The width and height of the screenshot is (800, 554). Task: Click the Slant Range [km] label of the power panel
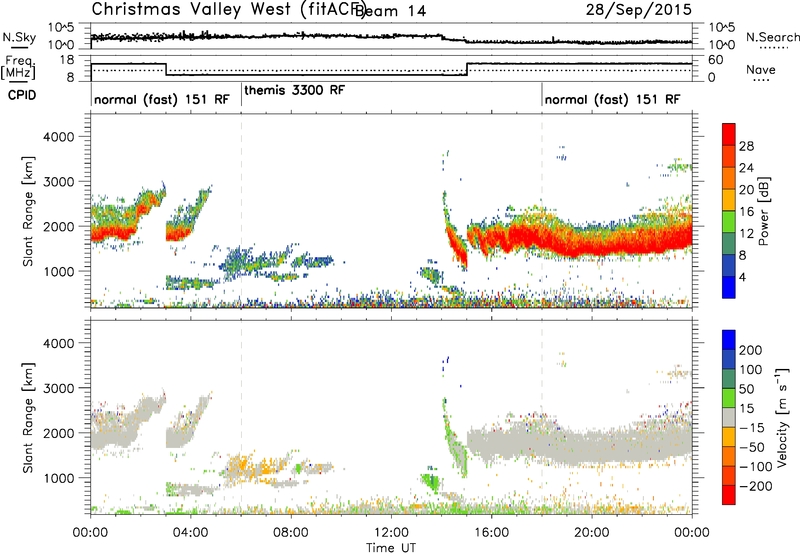click(28, 211)
